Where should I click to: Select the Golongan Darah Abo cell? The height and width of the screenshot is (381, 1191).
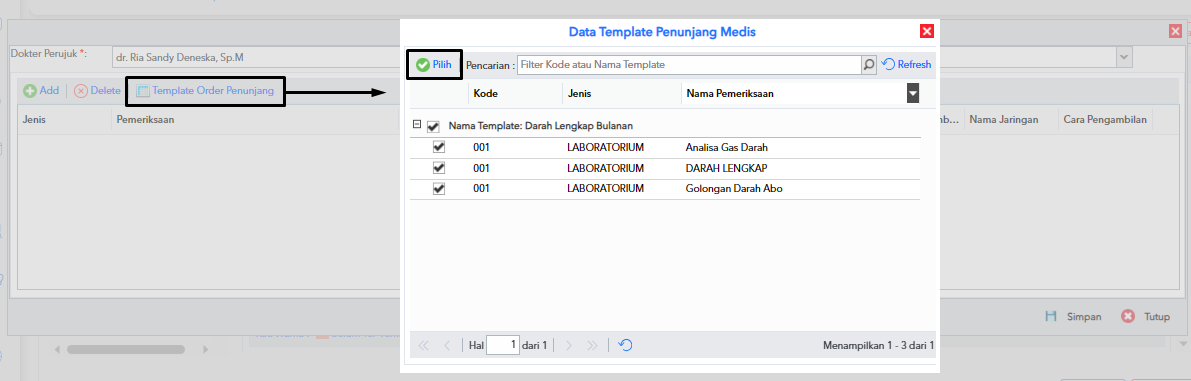[x=734, y=188]
